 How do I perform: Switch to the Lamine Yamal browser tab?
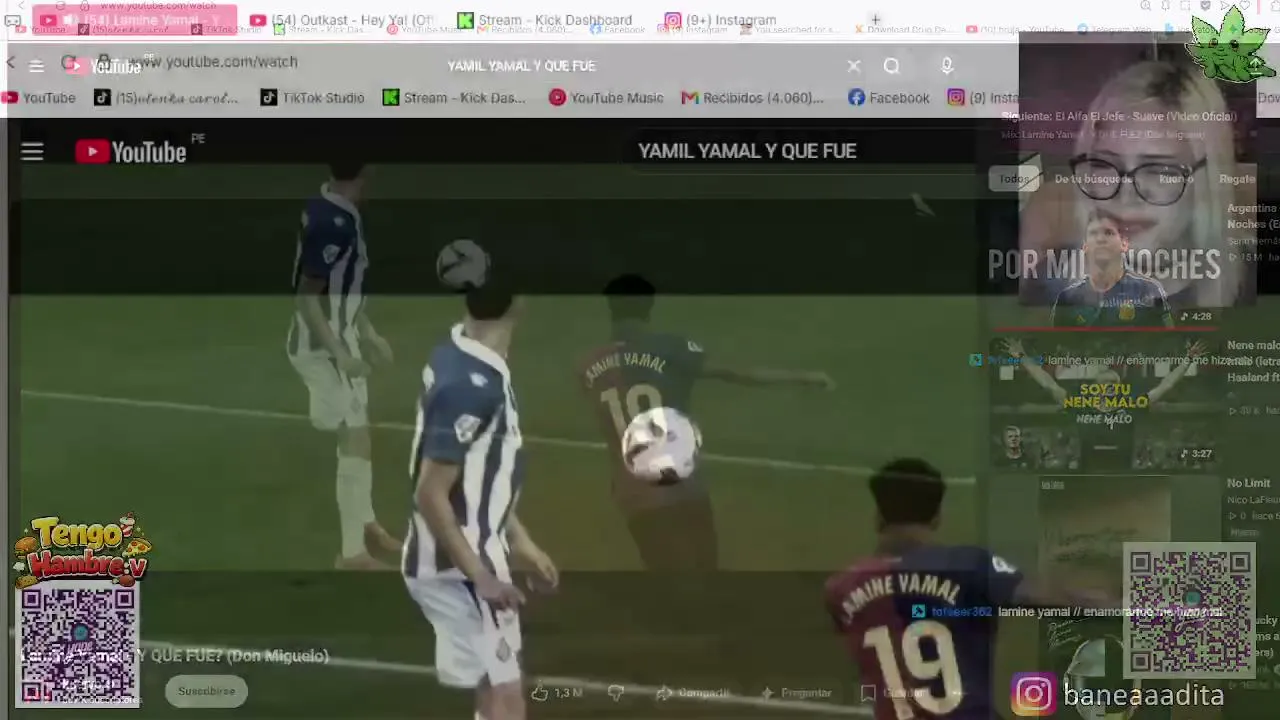[x=134, y=20]
